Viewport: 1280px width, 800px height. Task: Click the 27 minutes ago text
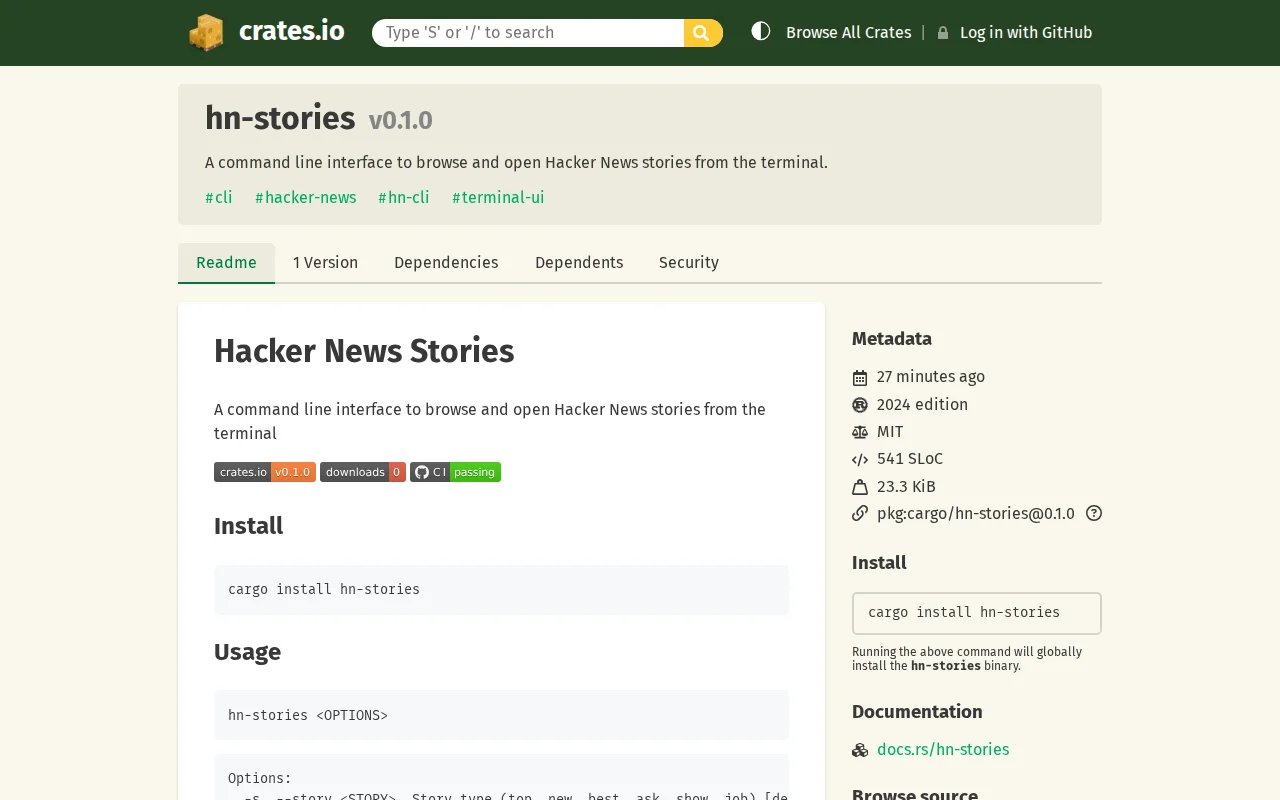(x=931, y=377)
